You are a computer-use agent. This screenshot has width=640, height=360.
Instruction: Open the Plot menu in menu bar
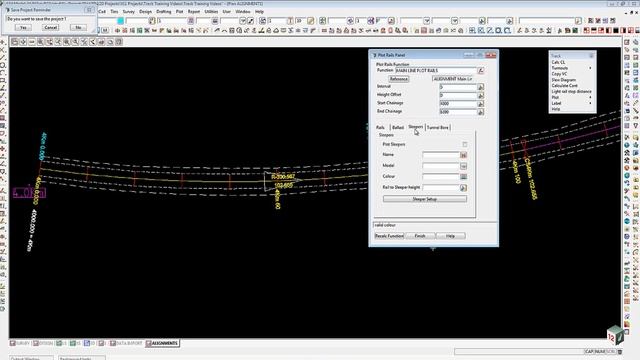180,11
